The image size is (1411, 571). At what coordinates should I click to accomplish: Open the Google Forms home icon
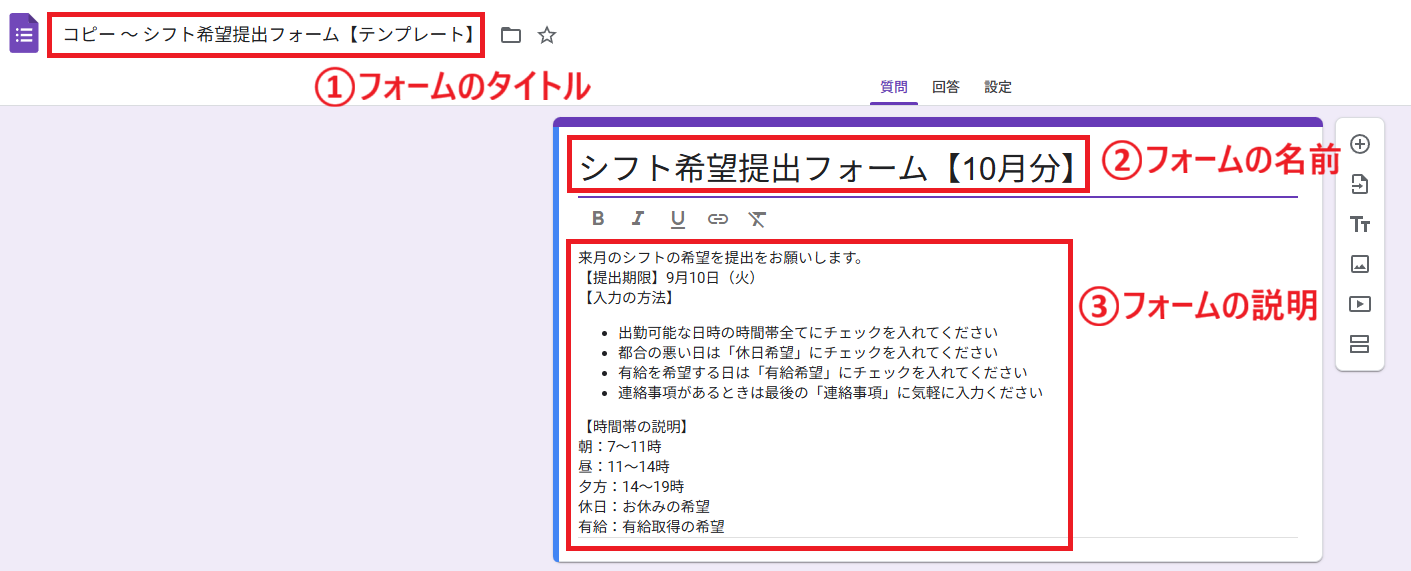pos(24,34)
